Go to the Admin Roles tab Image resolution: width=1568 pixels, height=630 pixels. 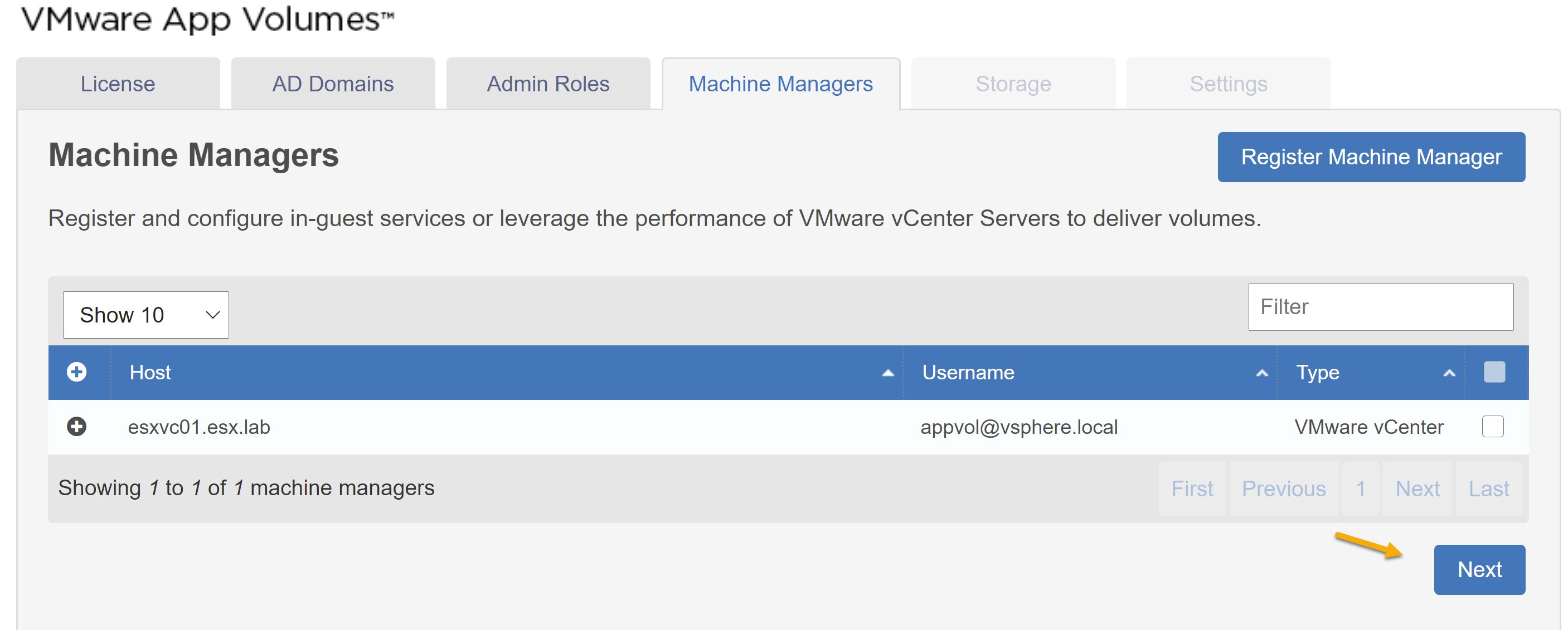click(x=548, y=84)
